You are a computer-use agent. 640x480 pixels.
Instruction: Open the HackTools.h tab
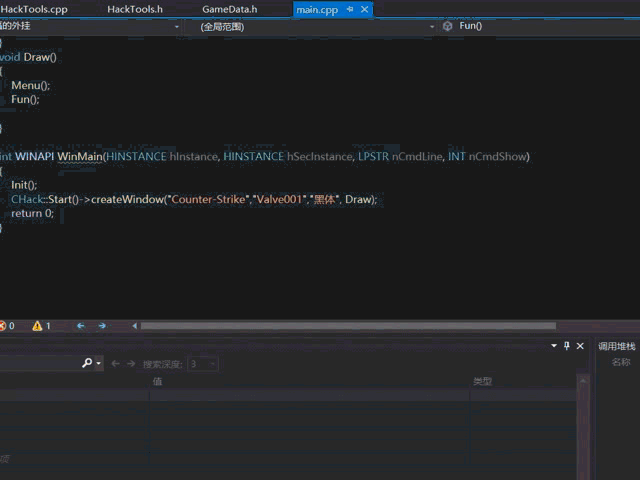135,9
